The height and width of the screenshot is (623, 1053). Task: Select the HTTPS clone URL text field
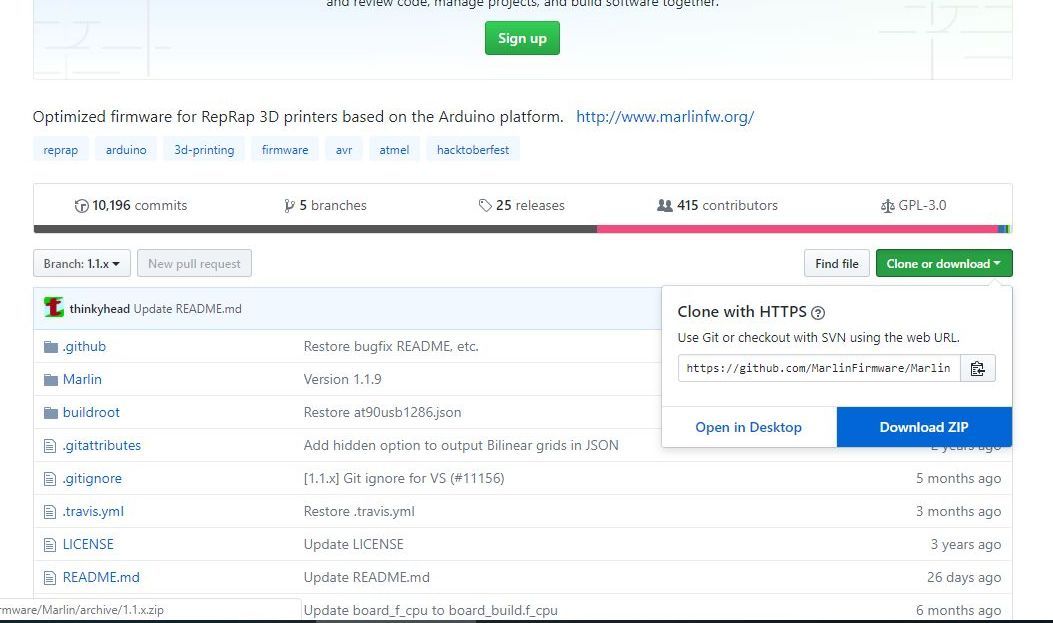pyautogui.click(x=818, y=368)
